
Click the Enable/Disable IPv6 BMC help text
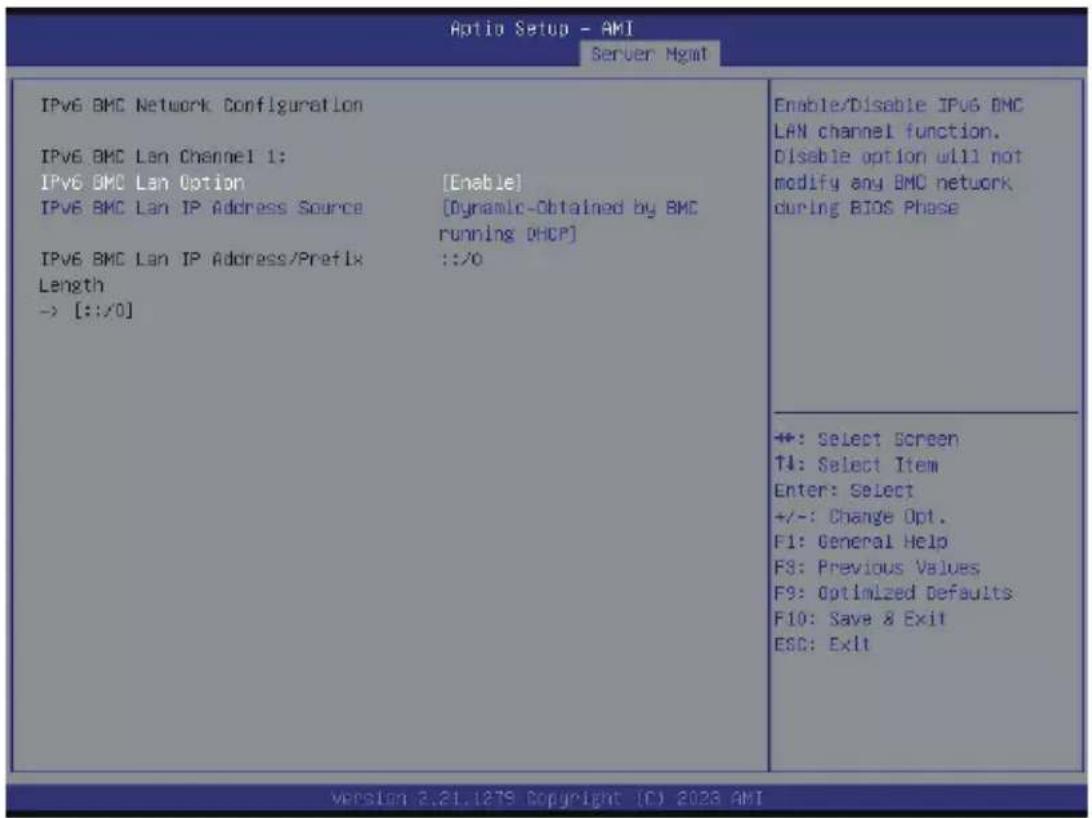(898, 157)
